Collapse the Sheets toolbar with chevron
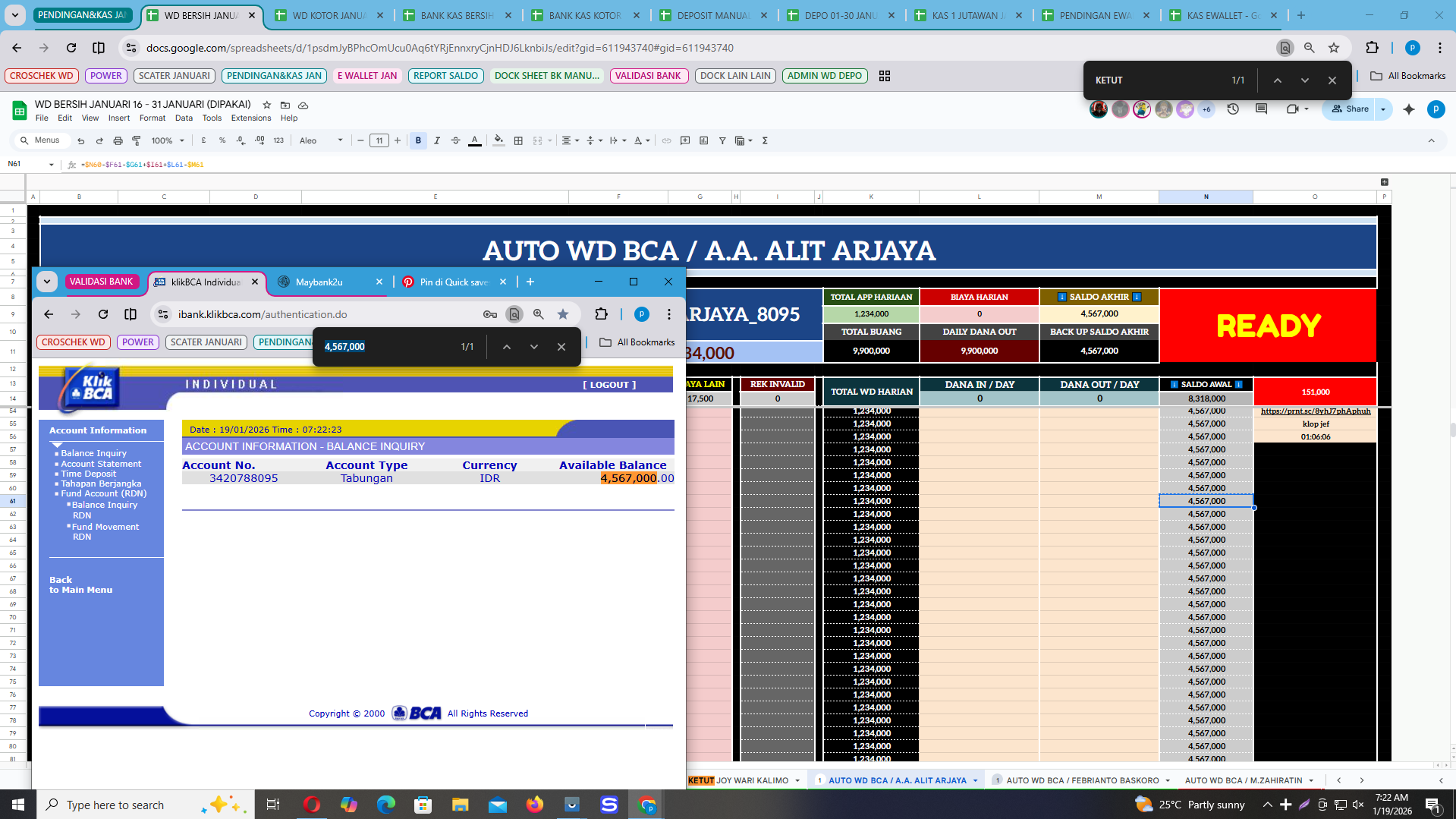Screen dimensions: 1456x819 tap(1431, 140)
